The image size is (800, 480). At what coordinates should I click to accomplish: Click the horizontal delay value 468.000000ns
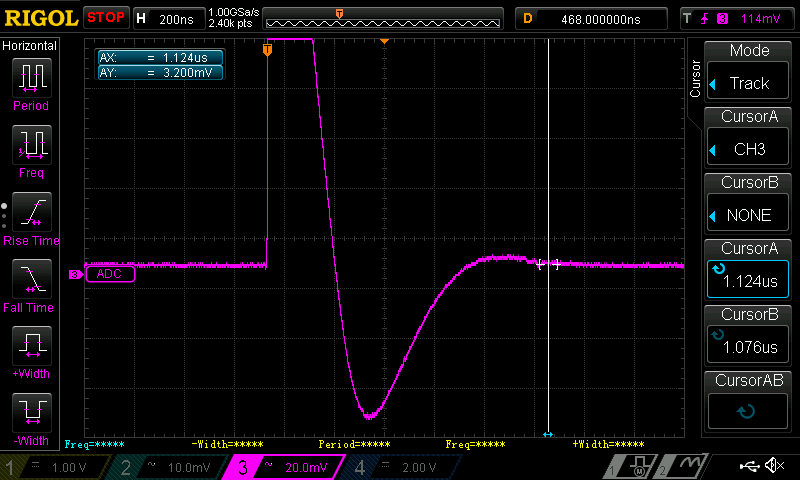pos(602,19)
